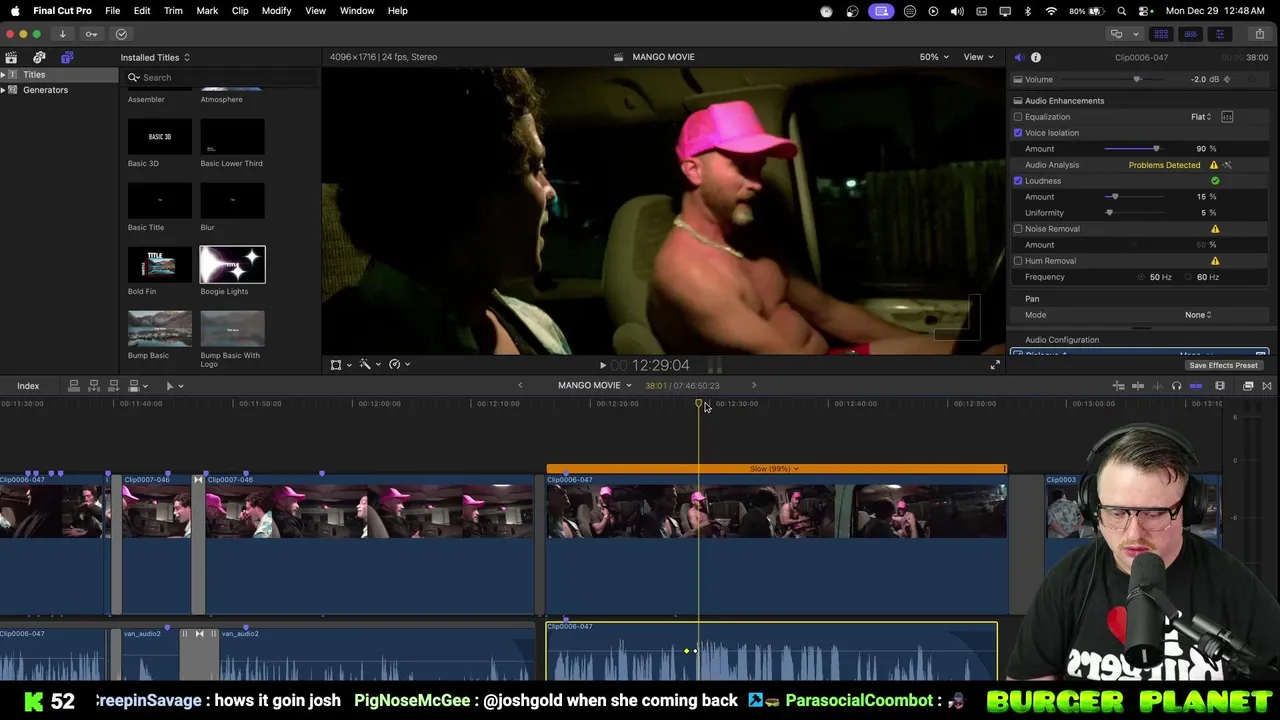Enable the Hum Removal checkbox
Viewport: 1280px width, 720px height.
click(x=1018, y=261)
